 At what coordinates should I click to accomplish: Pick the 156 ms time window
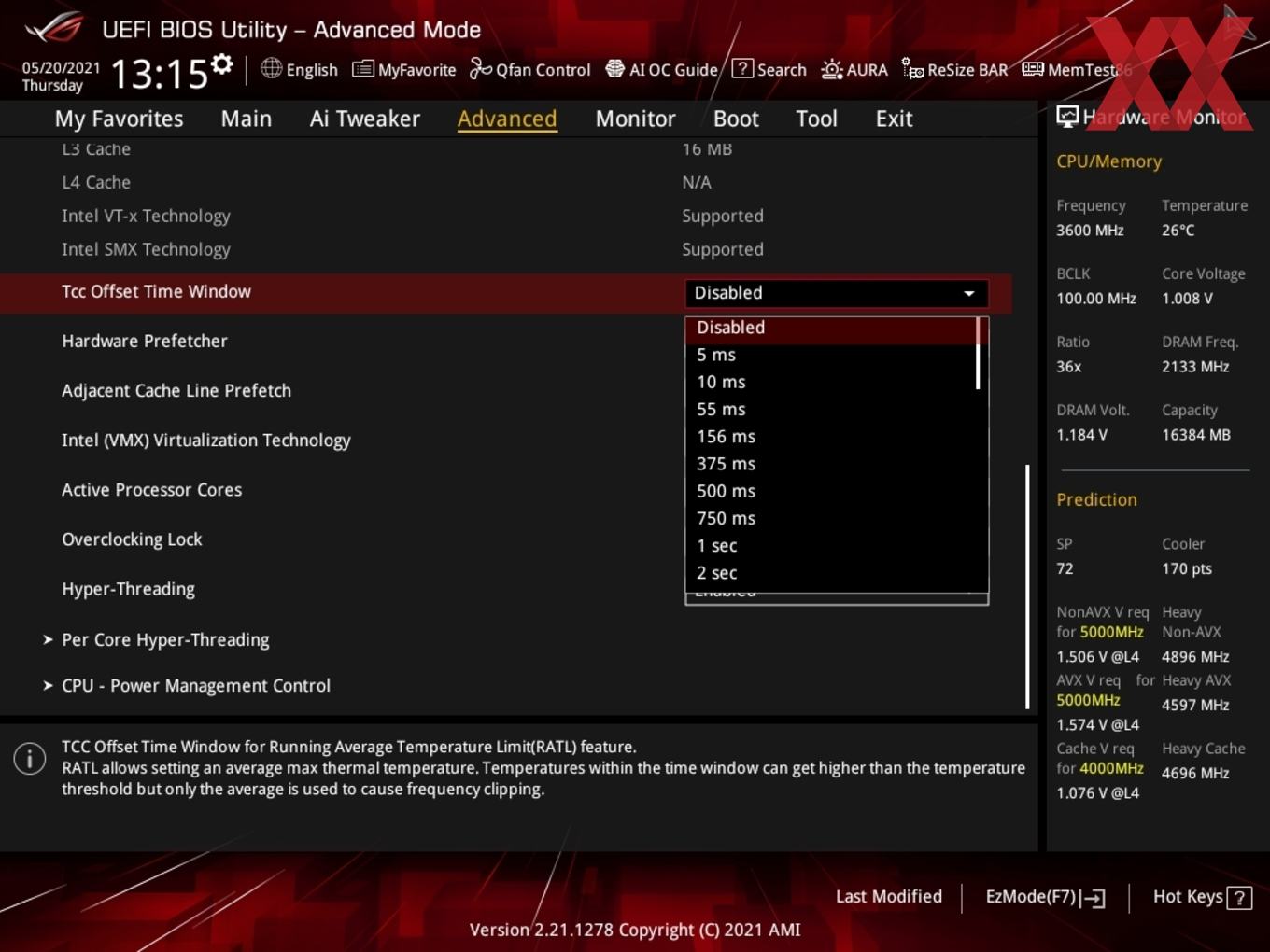tap(831, 436)
